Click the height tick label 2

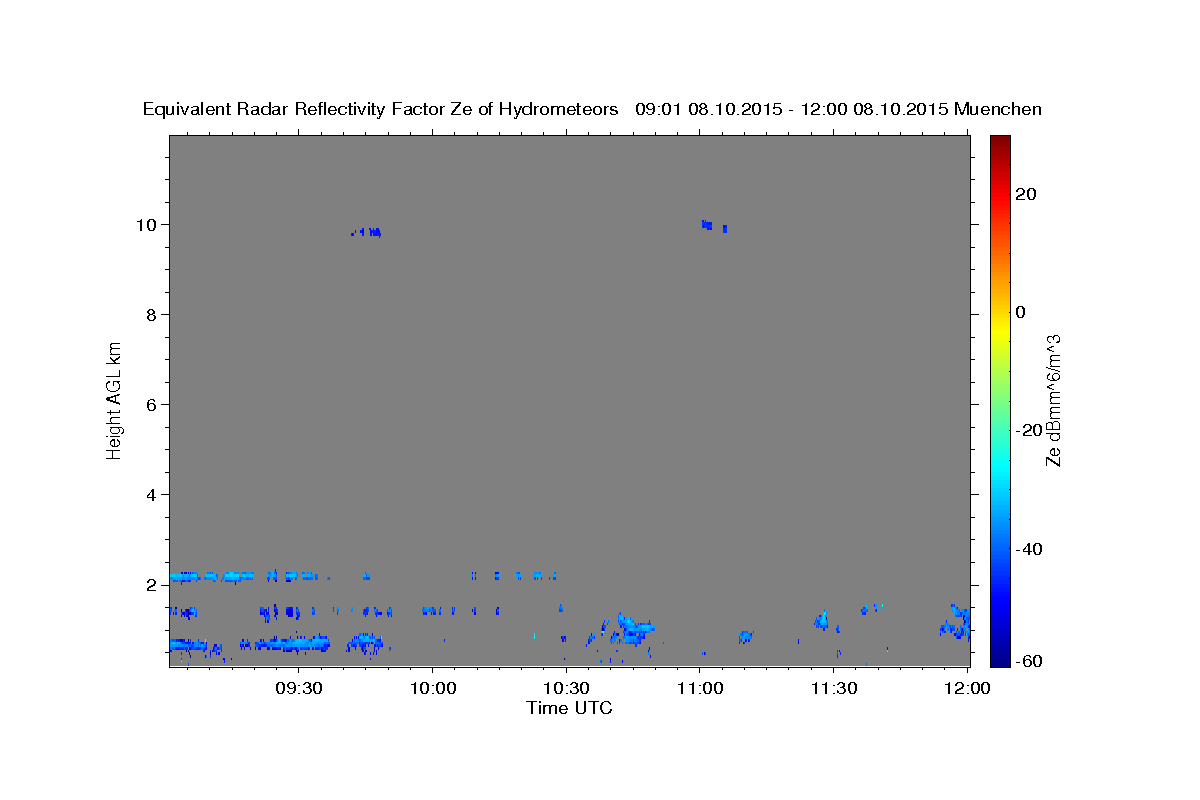pos(153,585)
